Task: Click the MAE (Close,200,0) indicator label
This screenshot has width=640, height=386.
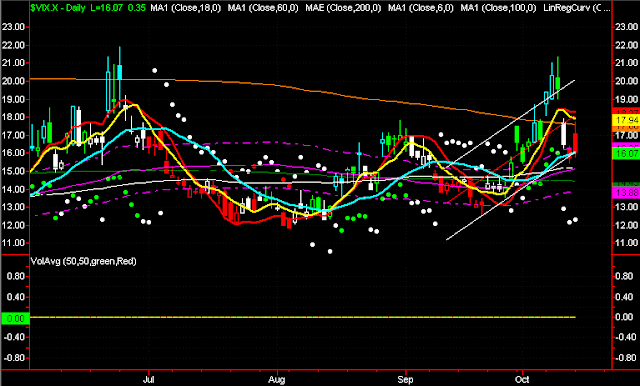Action: [343, 8]
